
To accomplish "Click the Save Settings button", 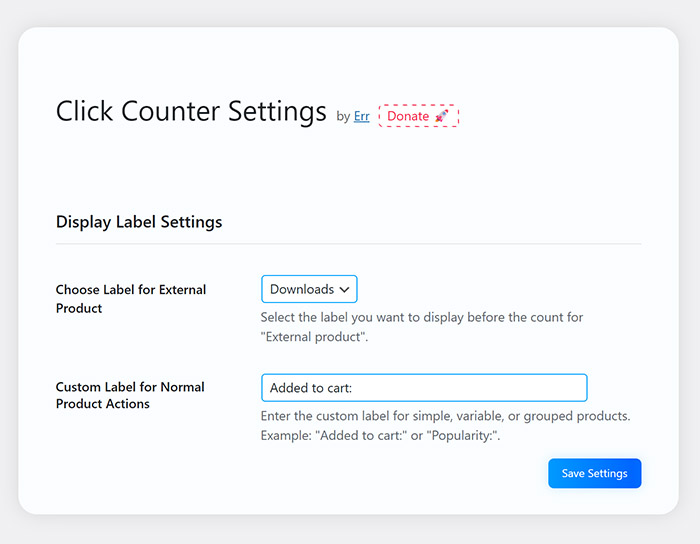I will (594, 473).
